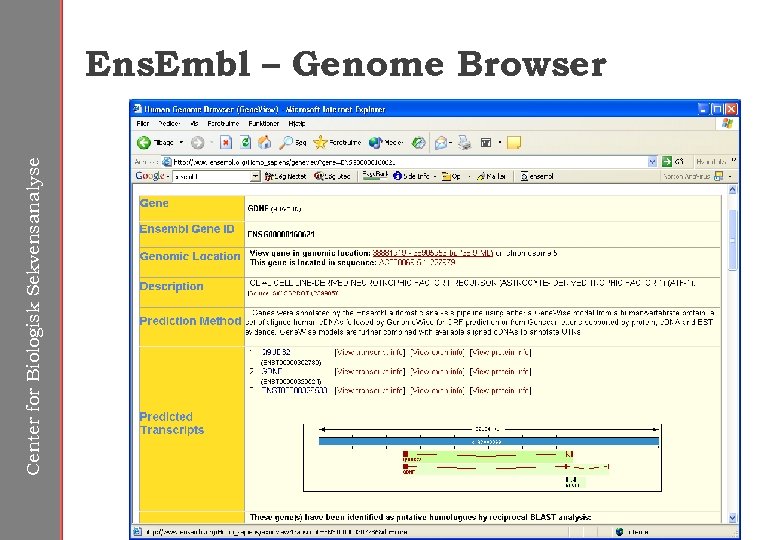780x540 pixels.
Task: Open the Tilbage history dropdown arrow
Action: pos(181,143)
